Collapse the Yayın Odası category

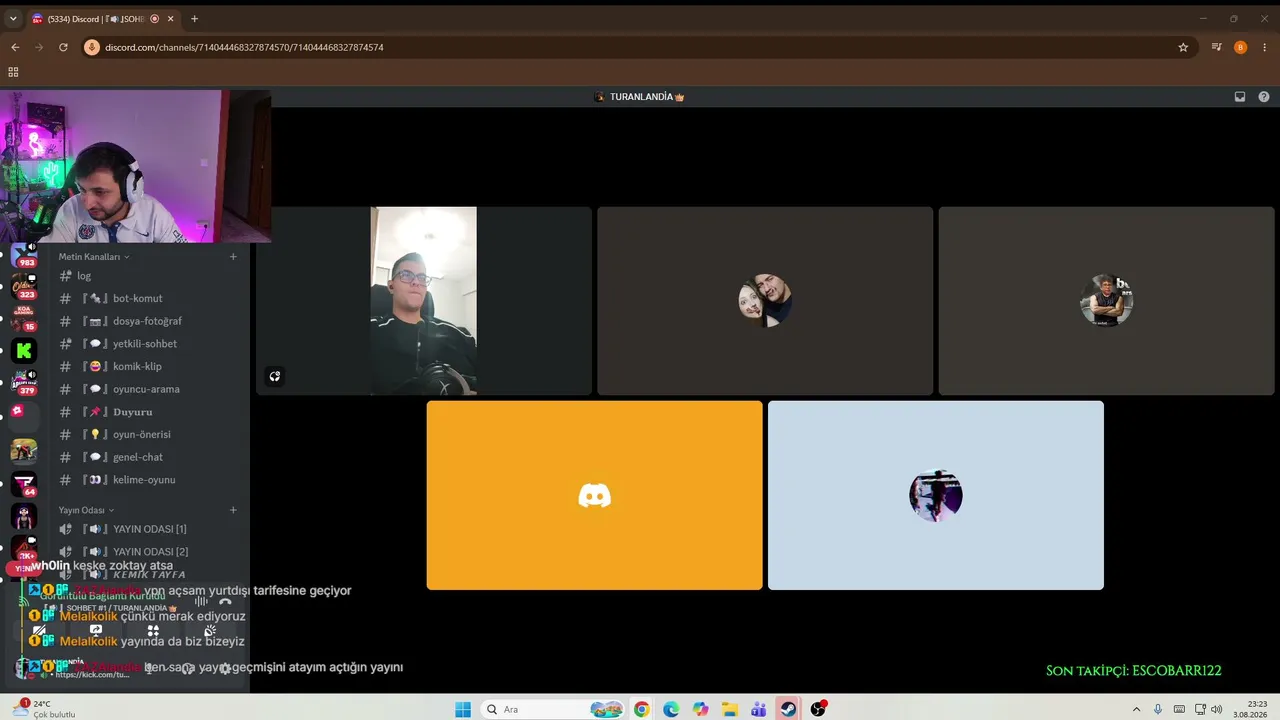(x=86, y=510)
